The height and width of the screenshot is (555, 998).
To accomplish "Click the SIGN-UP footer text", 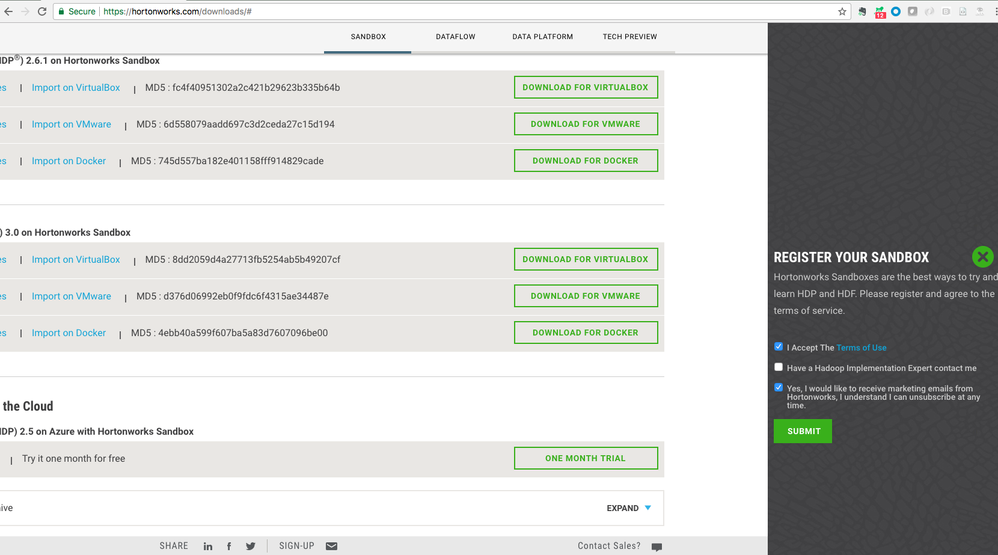I will (297, 546).
